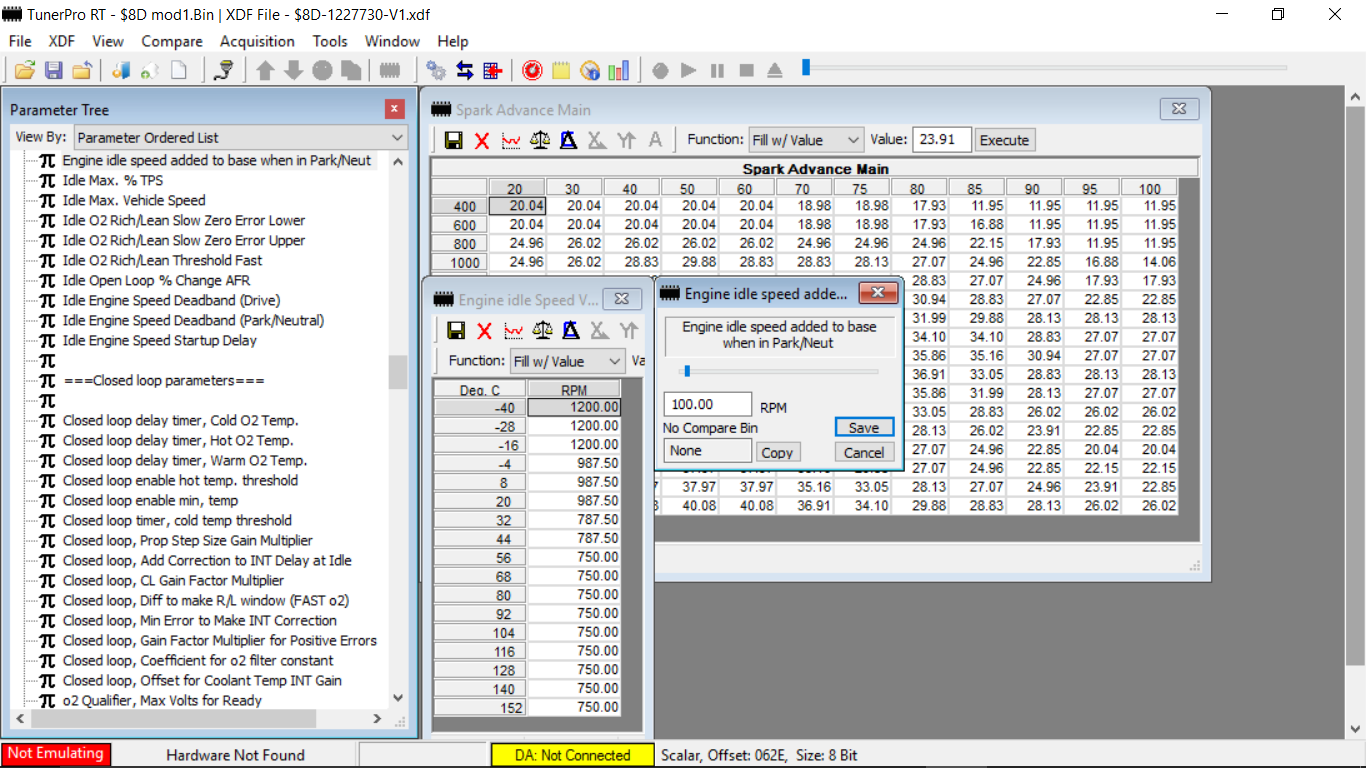Click red X icon in Spark Advance Main toolbar
This screenshot has height=768, width=1366.
pos(482,140)
